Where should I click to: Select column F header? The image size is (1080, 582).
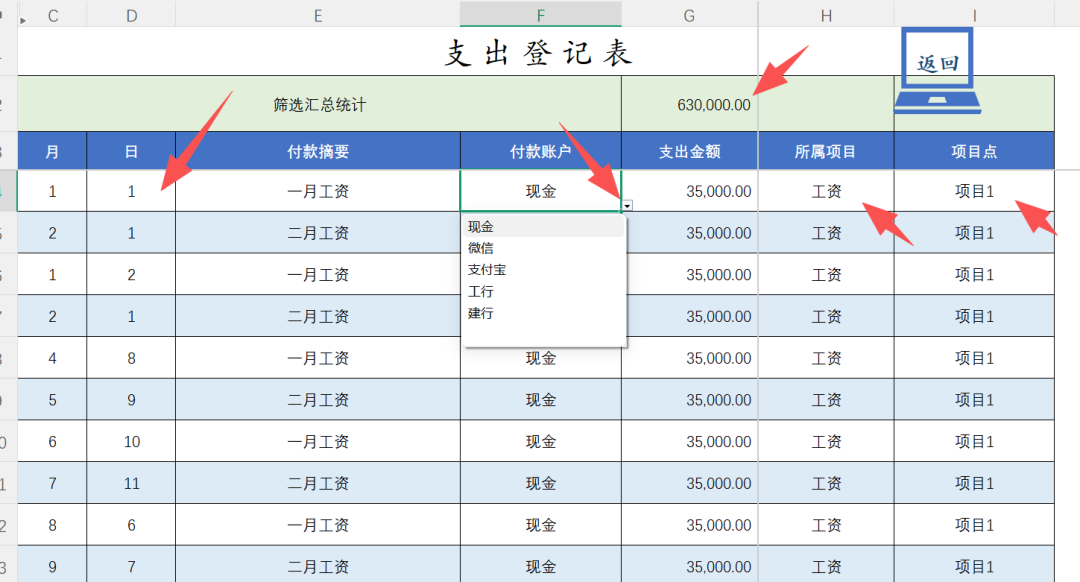point(540,14)
